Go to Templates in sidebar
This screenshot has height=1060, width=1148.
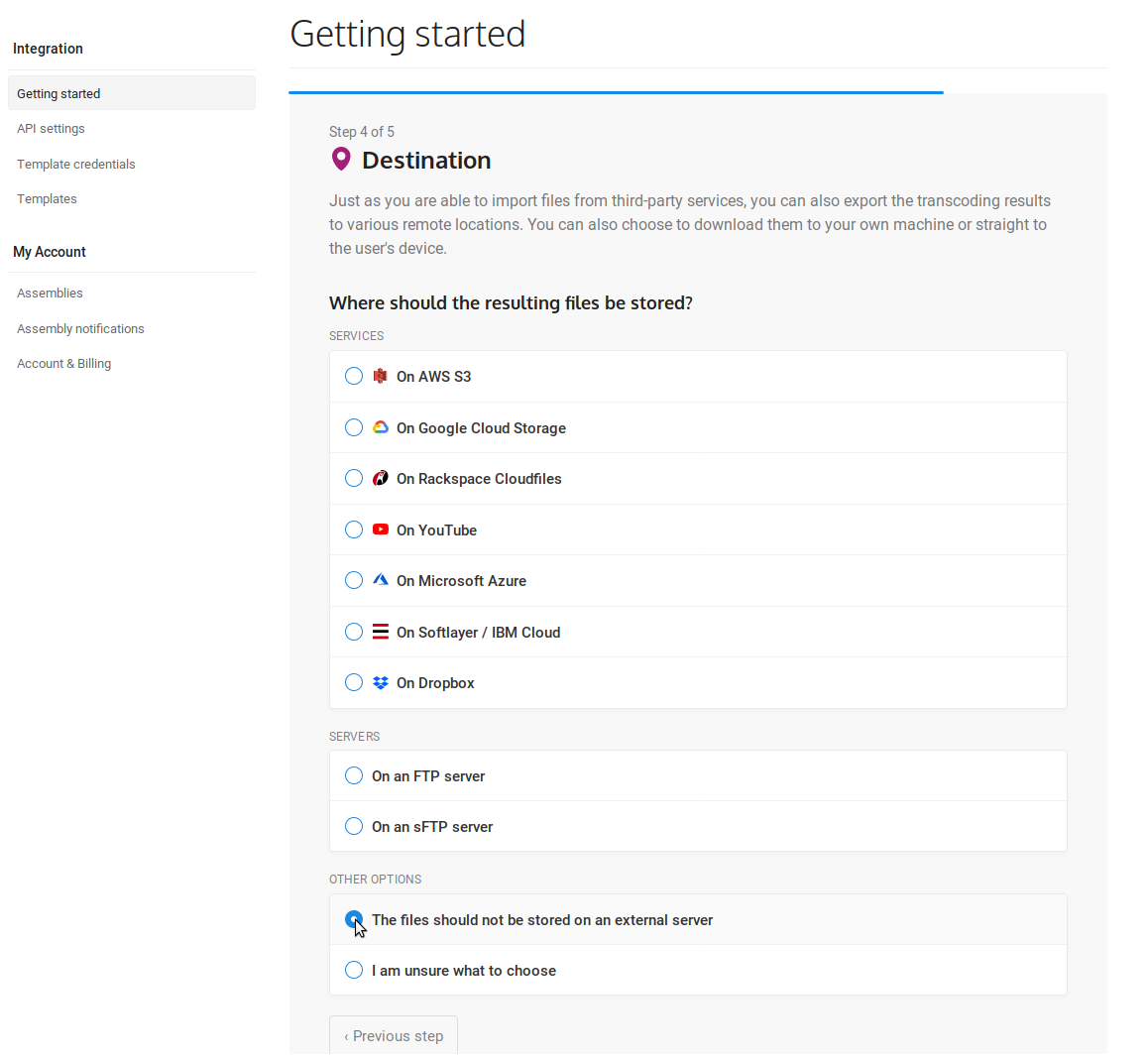(47, 199)
